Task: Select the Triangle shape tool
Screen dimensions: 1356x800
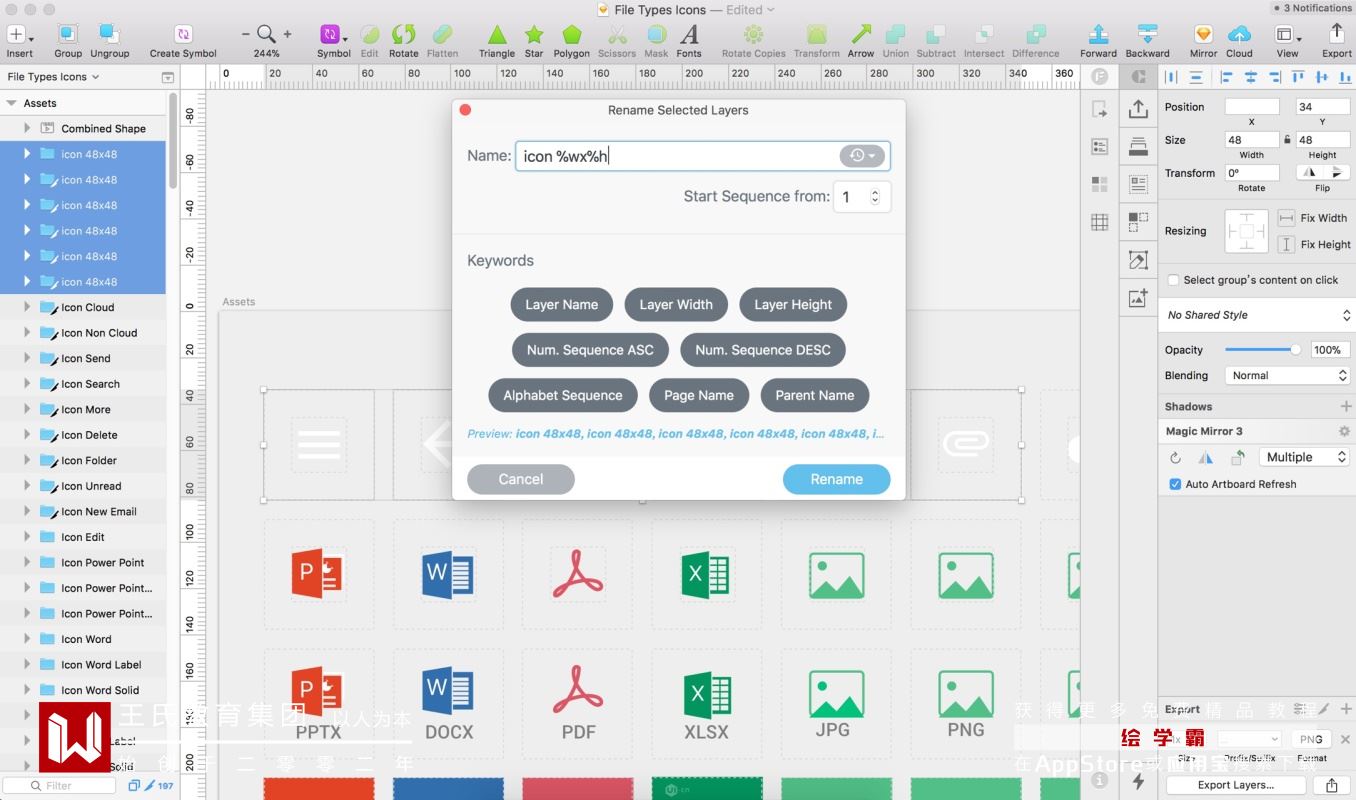Action: coord(496,40)
